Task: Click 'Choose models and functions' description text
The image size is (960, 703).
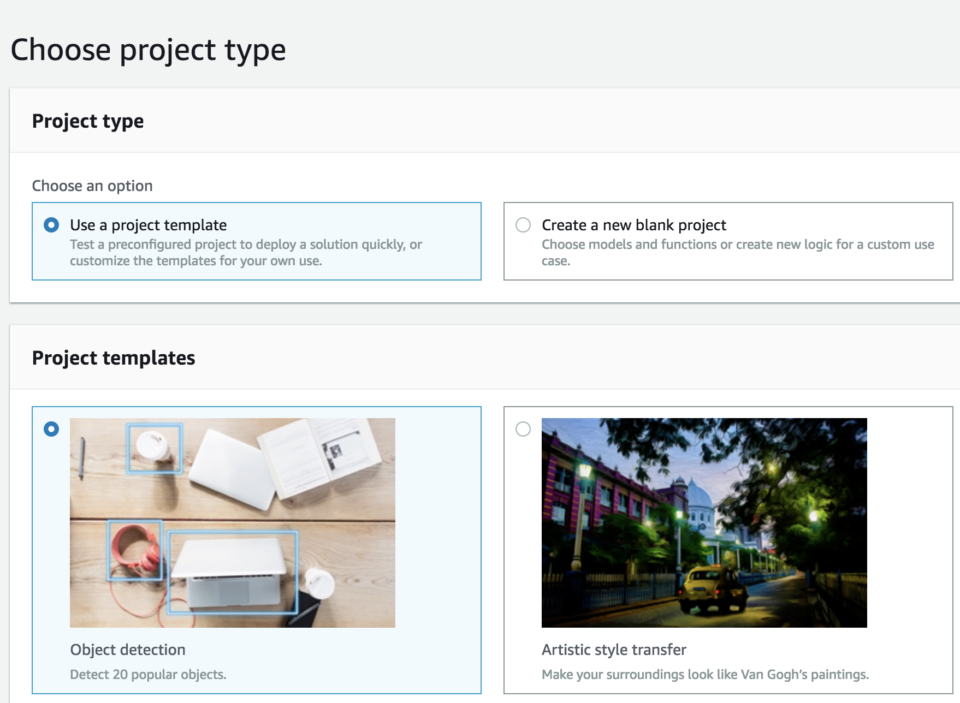Action: [x=738, y=252]
